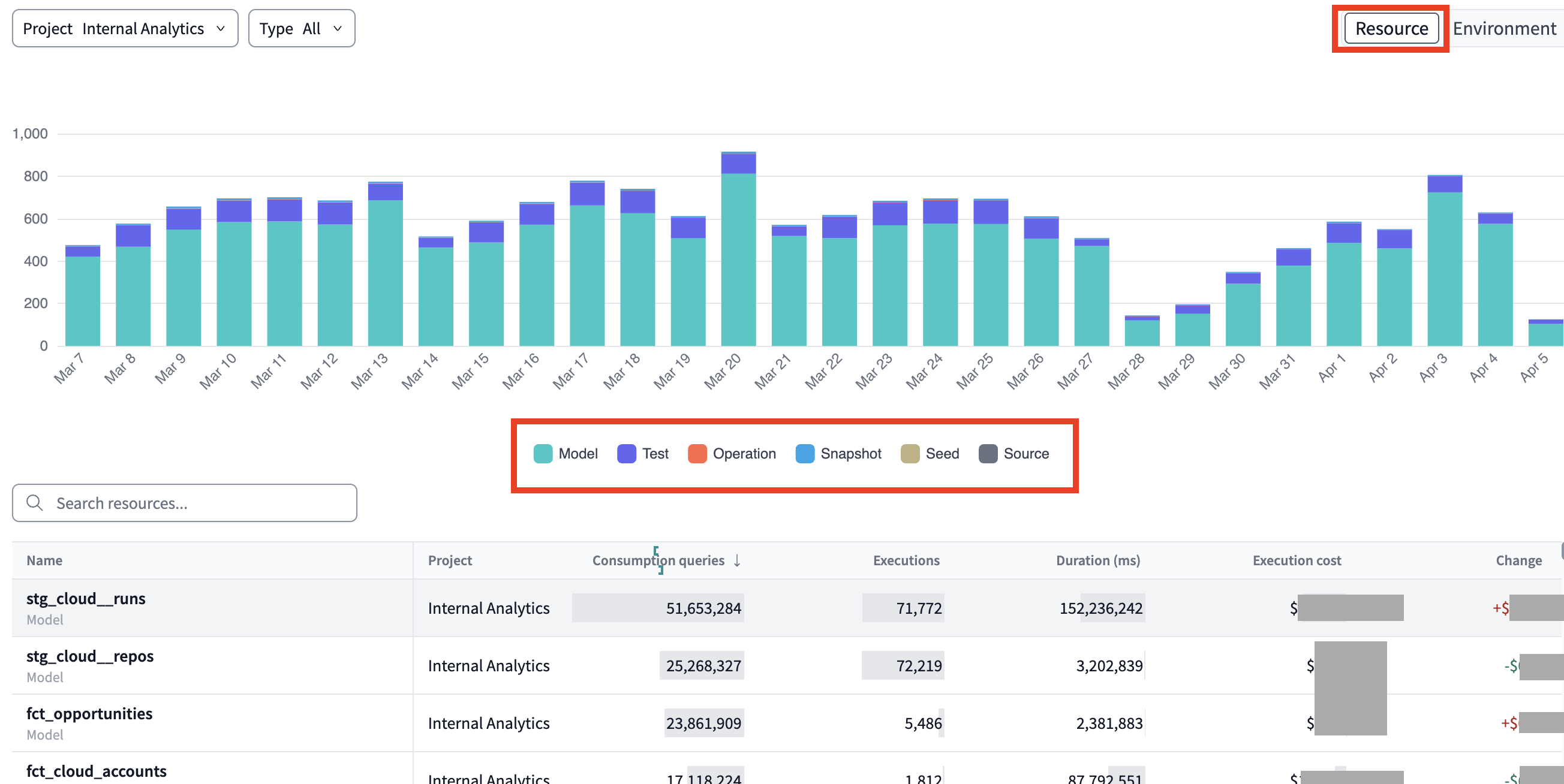Open the Project Internal Analytics dropdown
1564x784 pixels.
[x=125, y=28]
